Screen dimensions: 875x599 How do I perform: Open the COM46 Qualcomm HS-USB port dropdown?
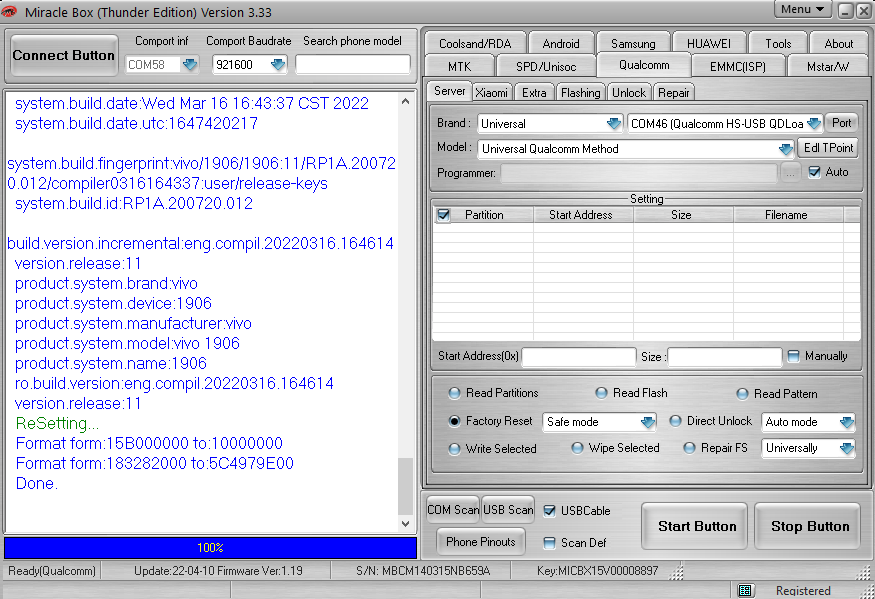(x=814, y=123)
